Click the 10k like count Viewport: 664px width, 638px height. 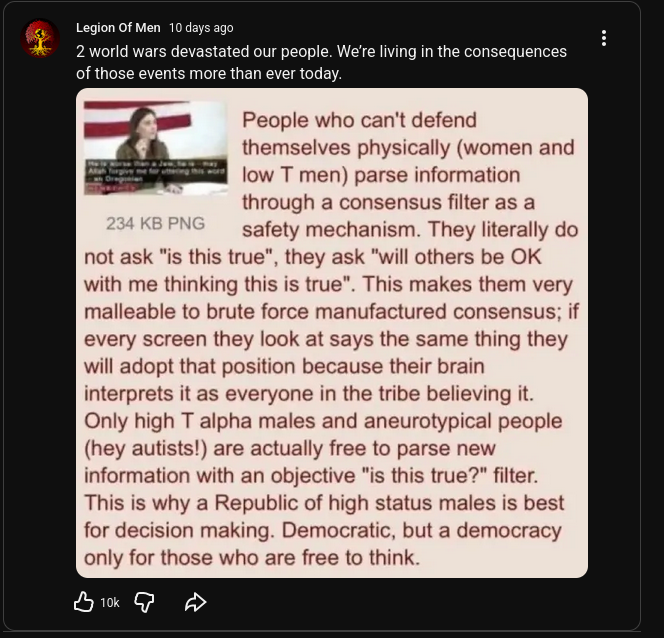(x=110, y=602)
